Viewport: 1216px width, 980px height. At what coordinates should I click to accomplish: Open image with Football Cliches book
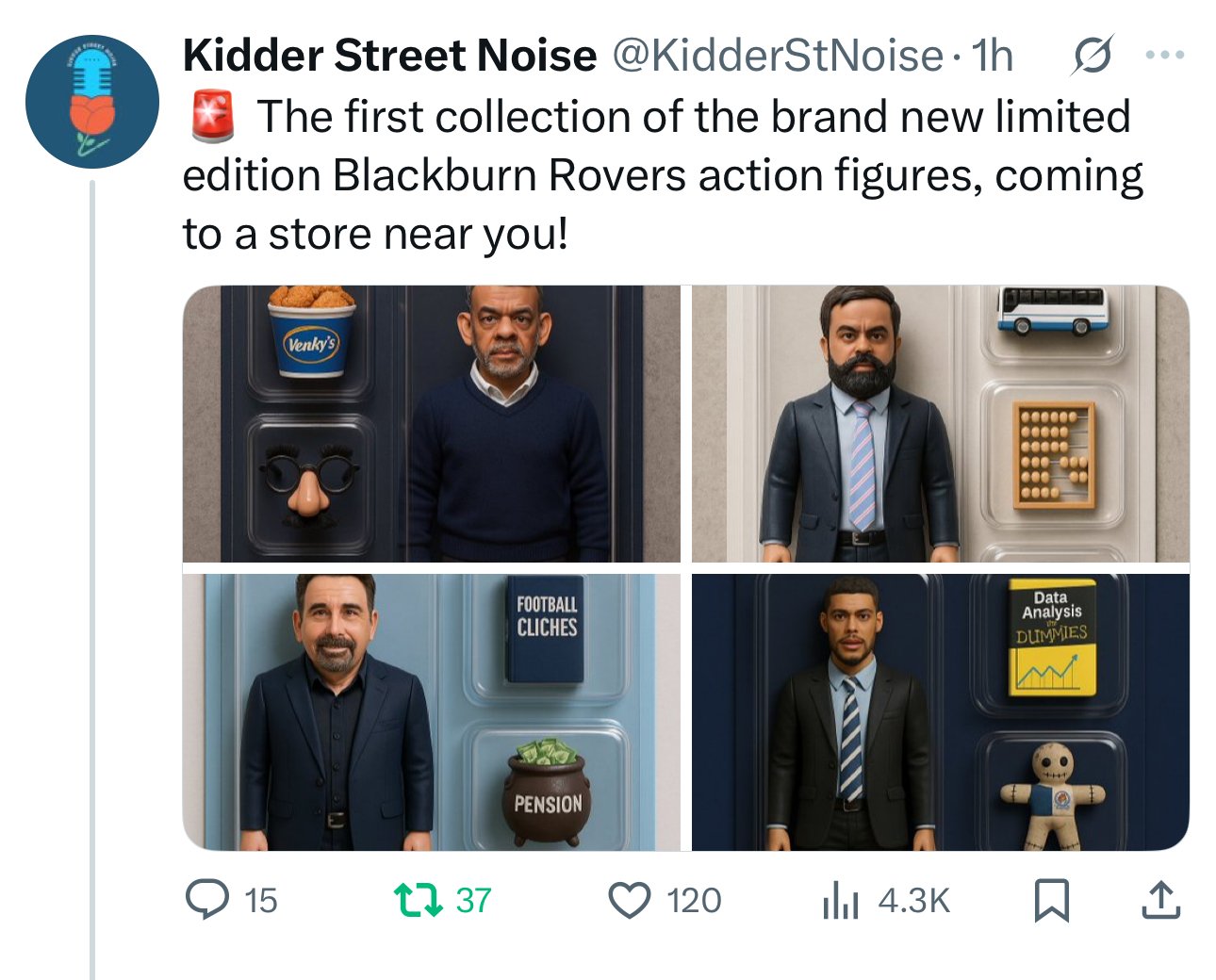pyautogui.click(x=431, y=712)
